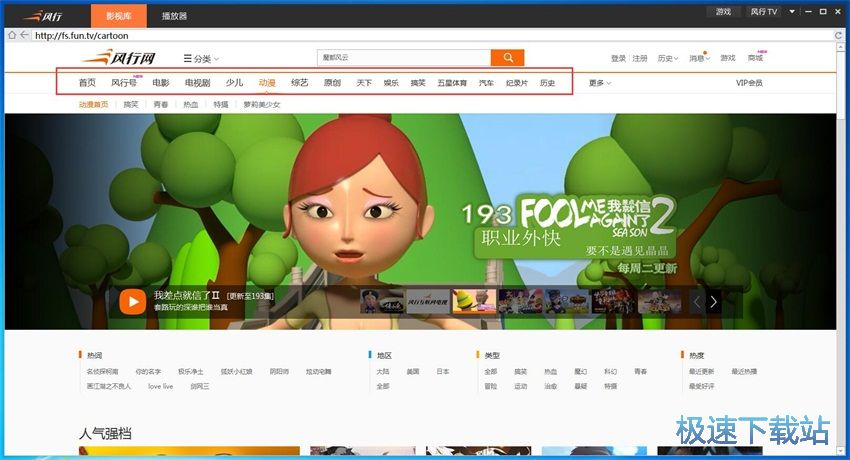Sort by 最近更新

click(701, 372)
